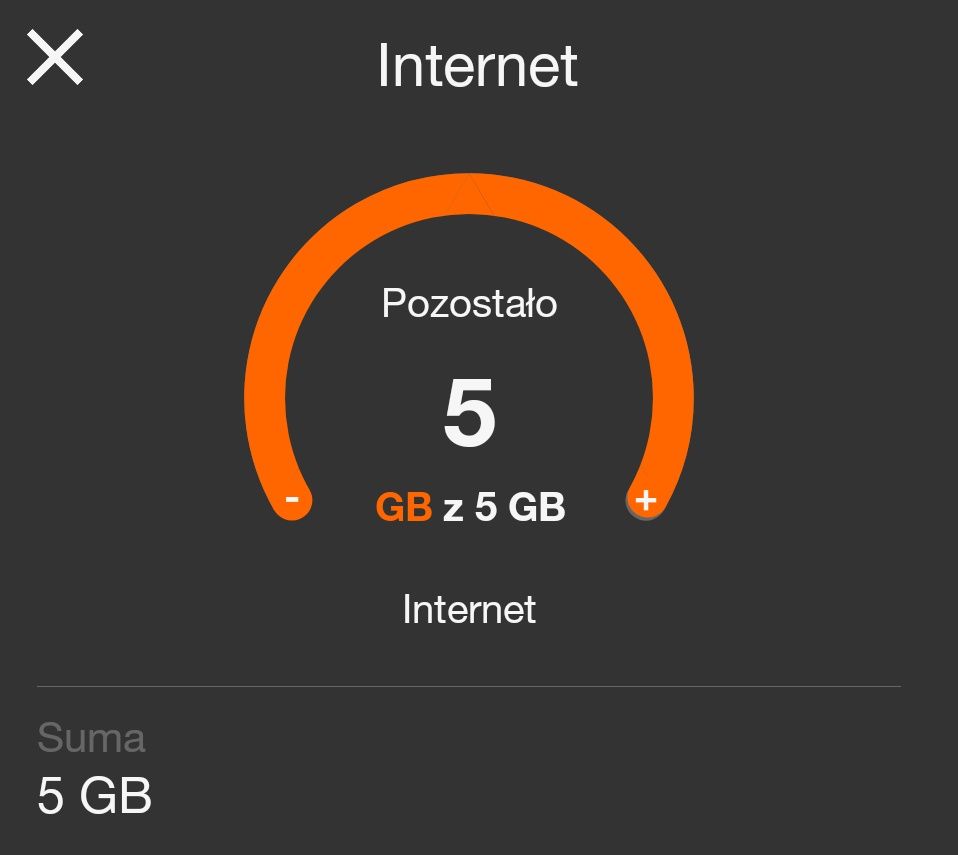Click the digit "5" under Suma
The width and height of the screenshot is (958, 855).
tap(51, 796)
